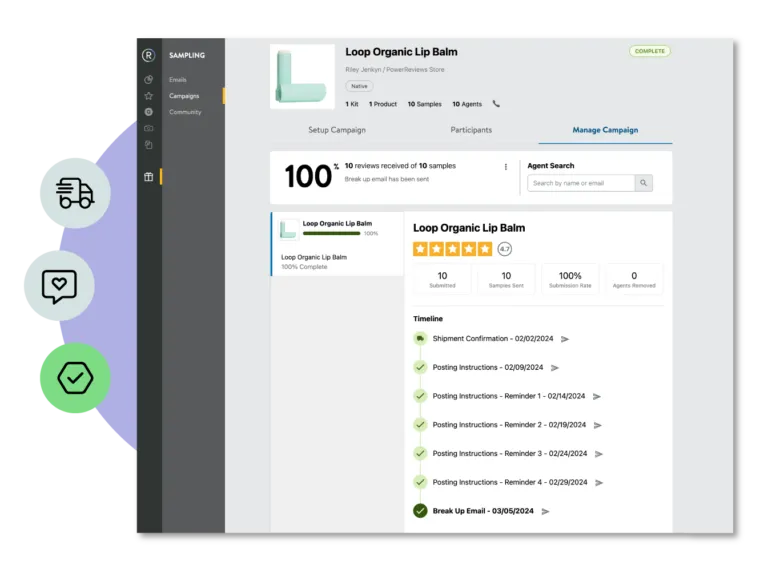Click send arrow next to Shipment Confirmation
Image resolution: width=768 pixels, height=573 pixels.
565,339
